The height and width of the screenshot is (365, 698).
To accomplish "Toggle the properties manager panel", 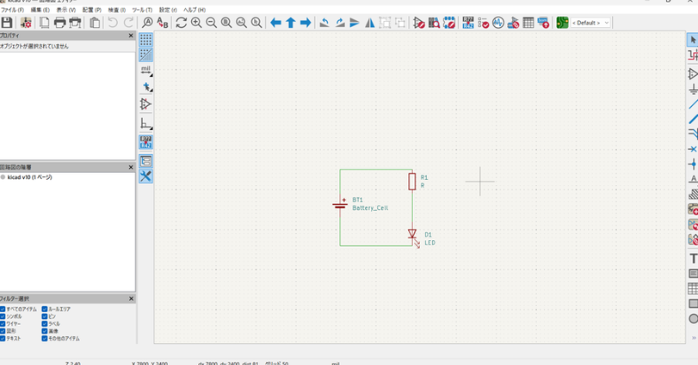I will (x=146, y=176).
